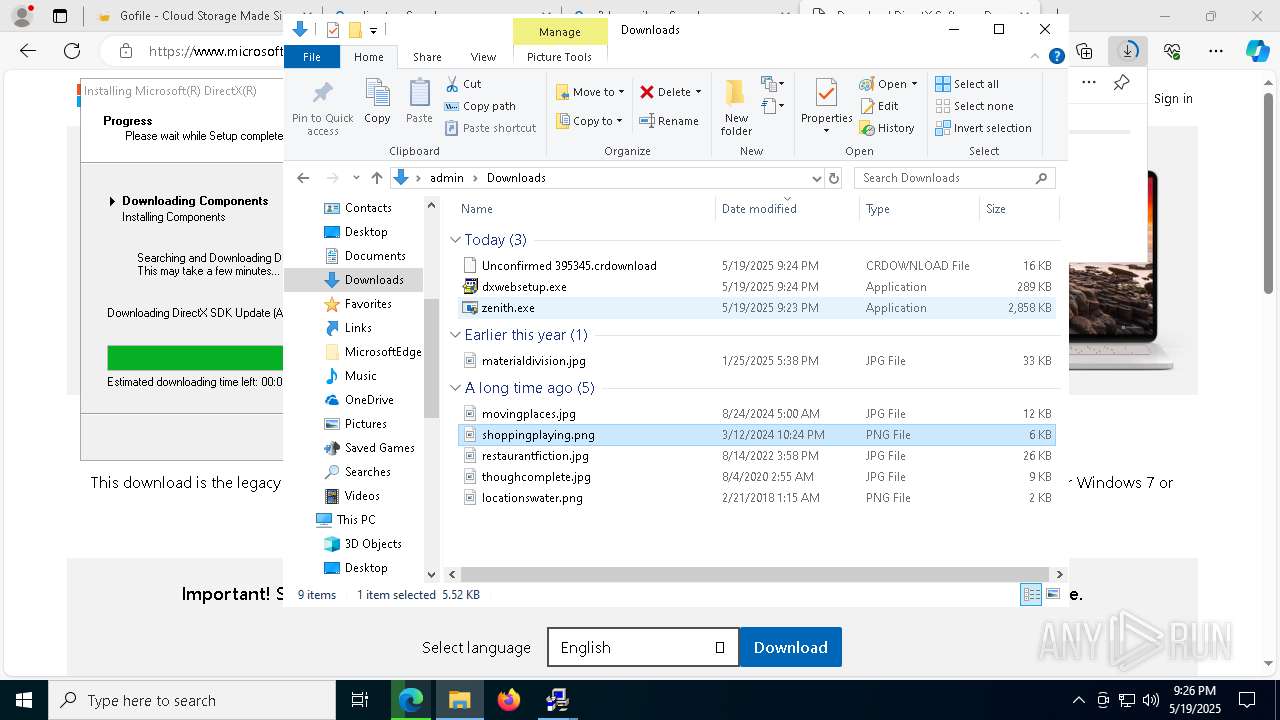Reload page in Edge browser
This screenshot has height=720, width=1280.
tap(72, 51)
